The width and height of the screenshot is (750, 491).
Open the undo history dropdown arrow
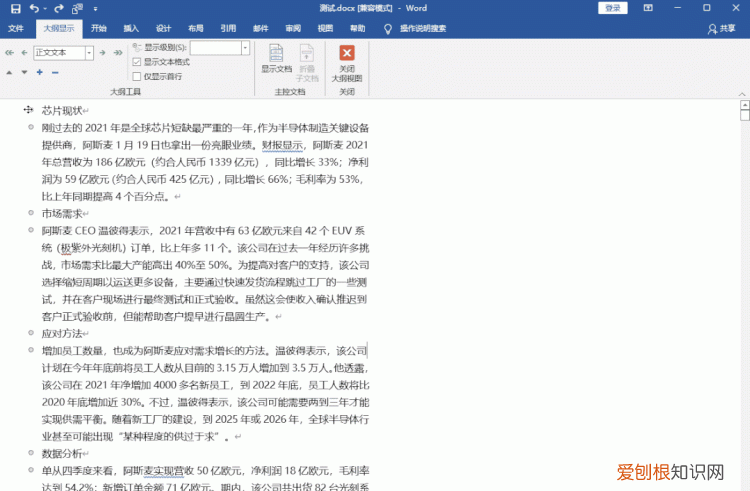click(x=45, y=9)
